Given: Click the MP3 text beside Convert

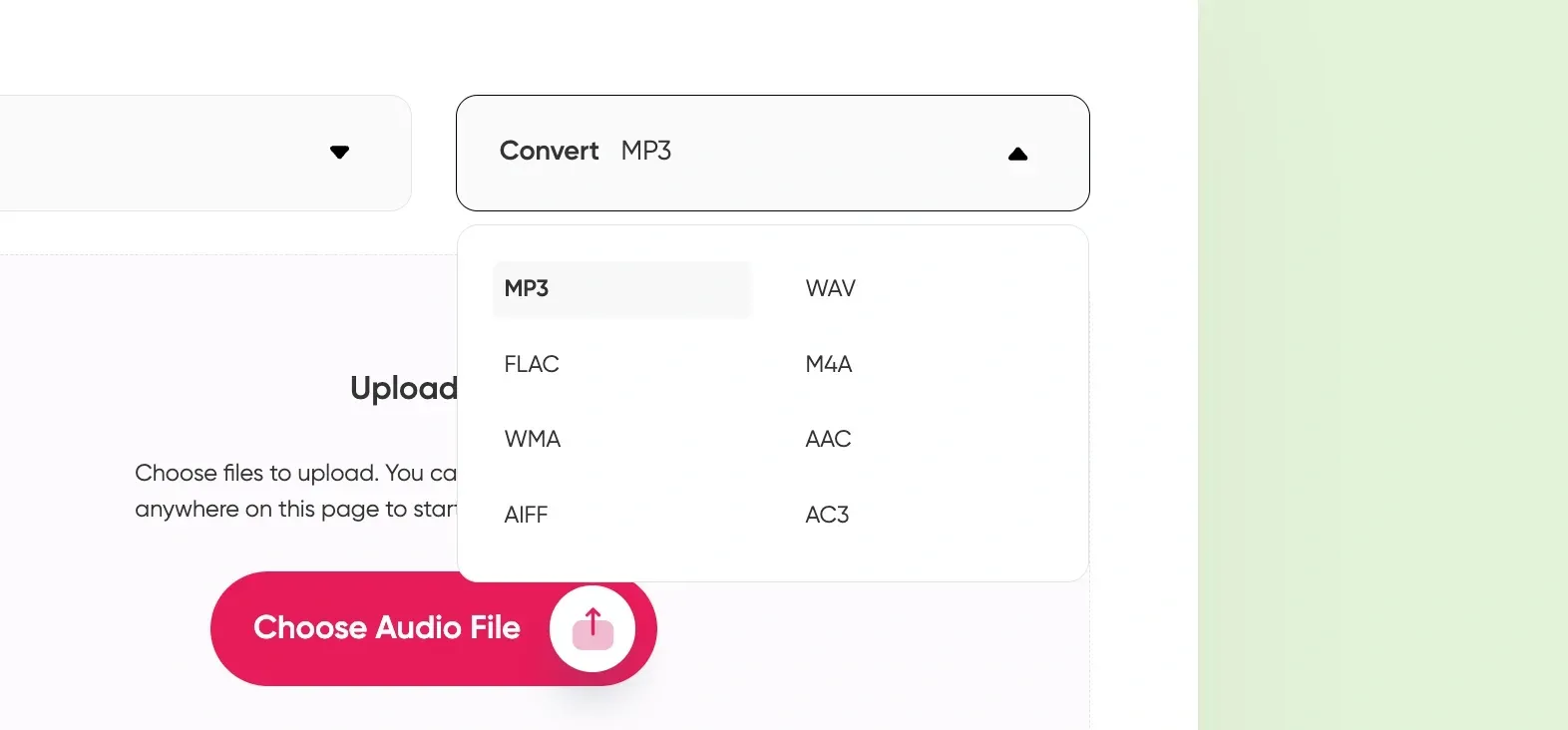Looking at the screenshot, I should [646, 151].
